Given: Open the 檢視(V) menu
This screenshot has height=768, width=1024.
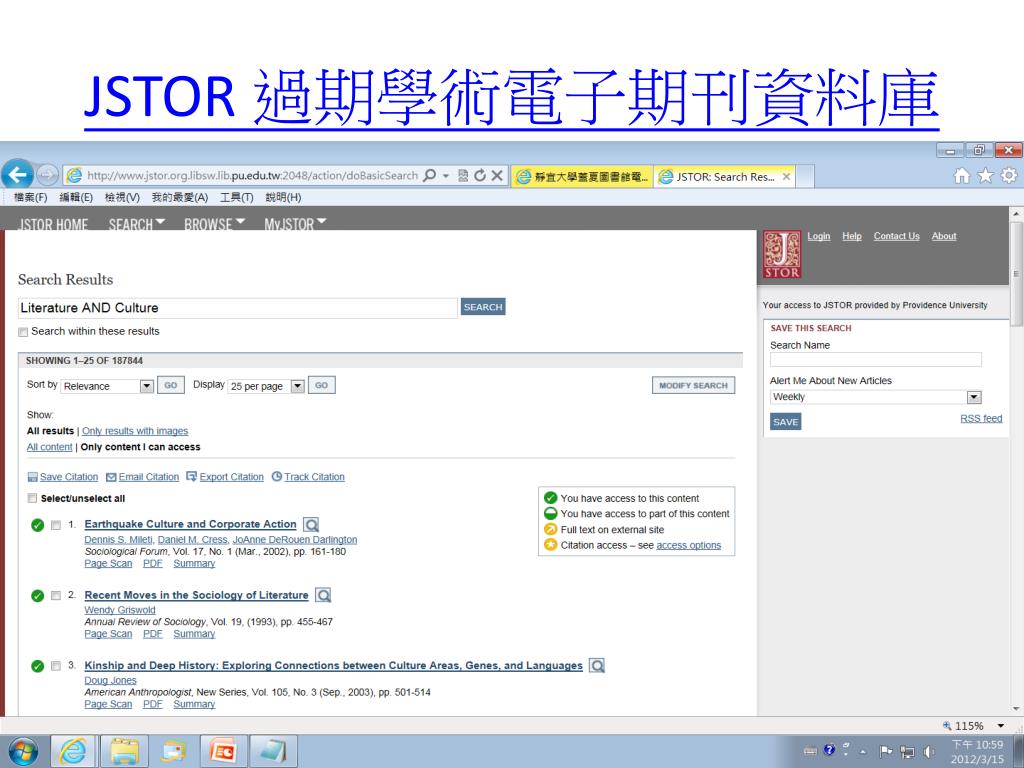Looking at the screenshot, I should [122, 197].
